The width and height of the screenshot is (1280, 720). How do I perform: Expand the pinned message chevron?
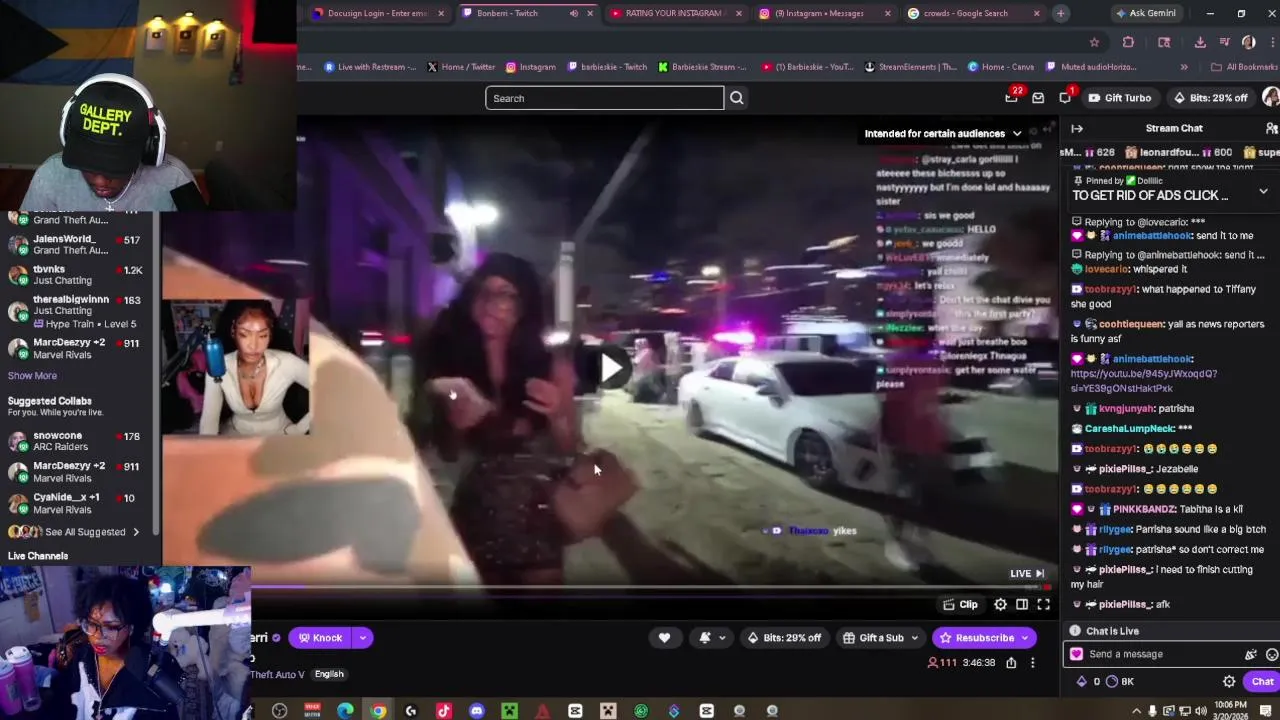coord(1263,191)
